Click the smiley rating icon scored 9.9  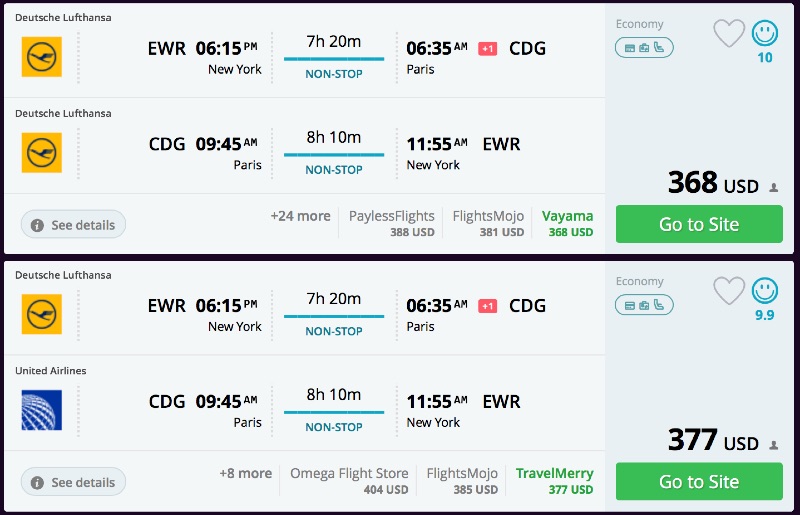click(765, 291)
